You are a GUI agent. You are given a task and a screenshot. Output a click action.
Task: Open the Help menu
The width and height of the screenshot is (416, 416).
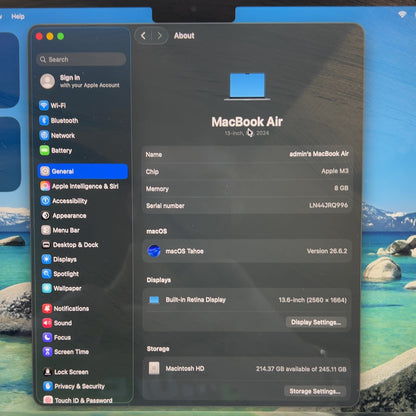click(x=18, y=16)
